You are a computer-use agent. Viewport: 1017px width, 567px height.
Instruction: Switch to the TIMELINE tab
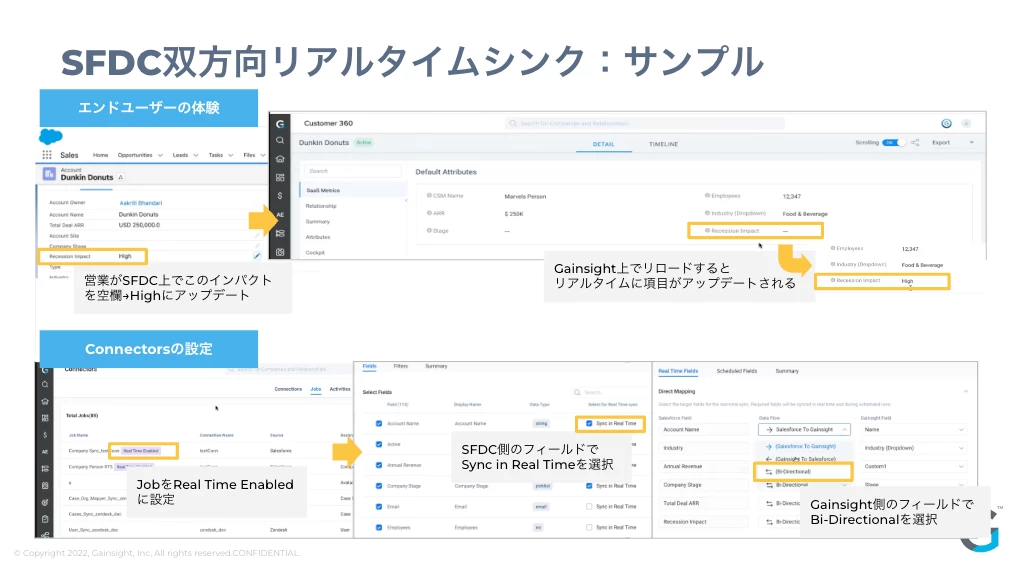pyautogui.click(x=664, y=144)
